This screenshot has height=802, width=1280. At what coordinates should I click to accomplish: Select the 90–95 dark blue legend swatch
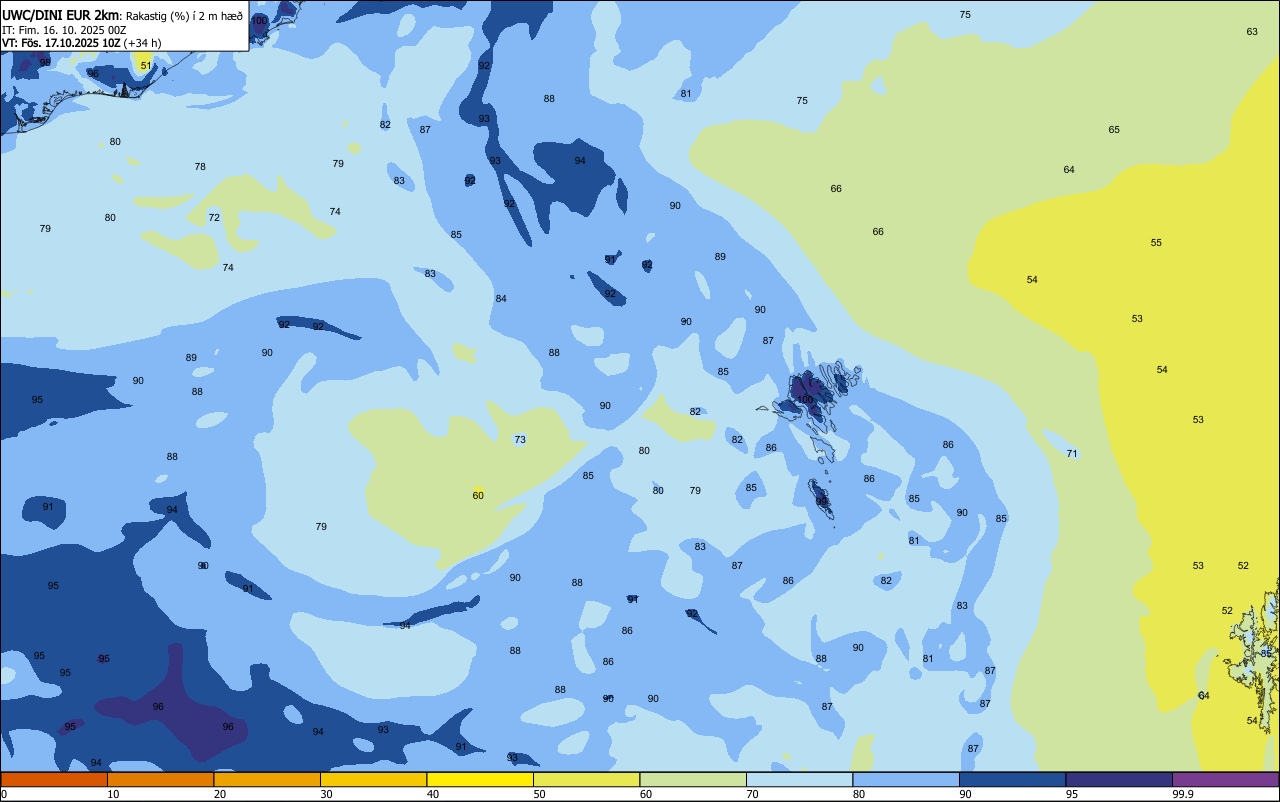pos(1012,780)
